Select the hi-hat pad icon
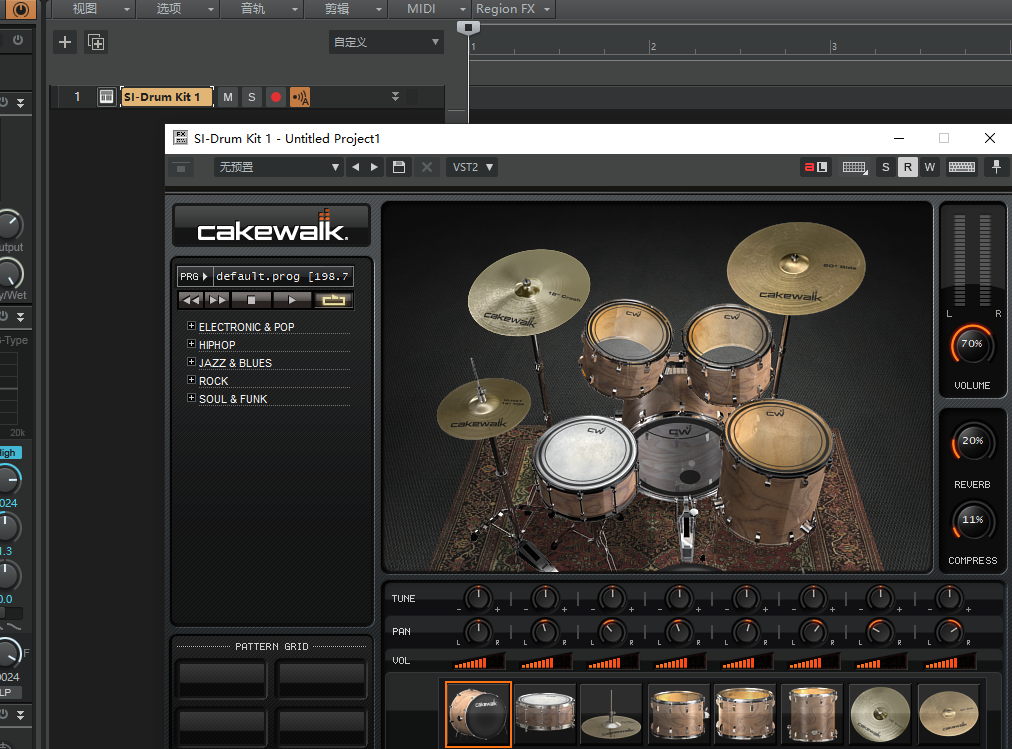1012x749 pixels. click(x=611, y=714)
